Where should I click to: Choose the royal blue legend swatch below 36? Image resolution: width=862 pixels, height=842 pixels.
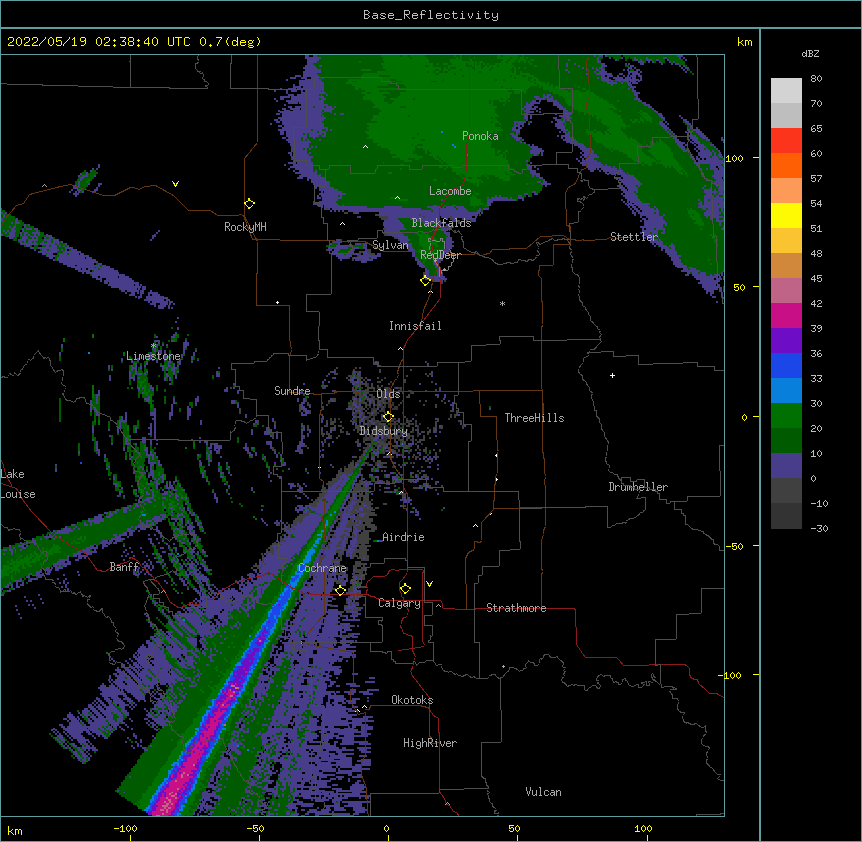click(786, 365)
